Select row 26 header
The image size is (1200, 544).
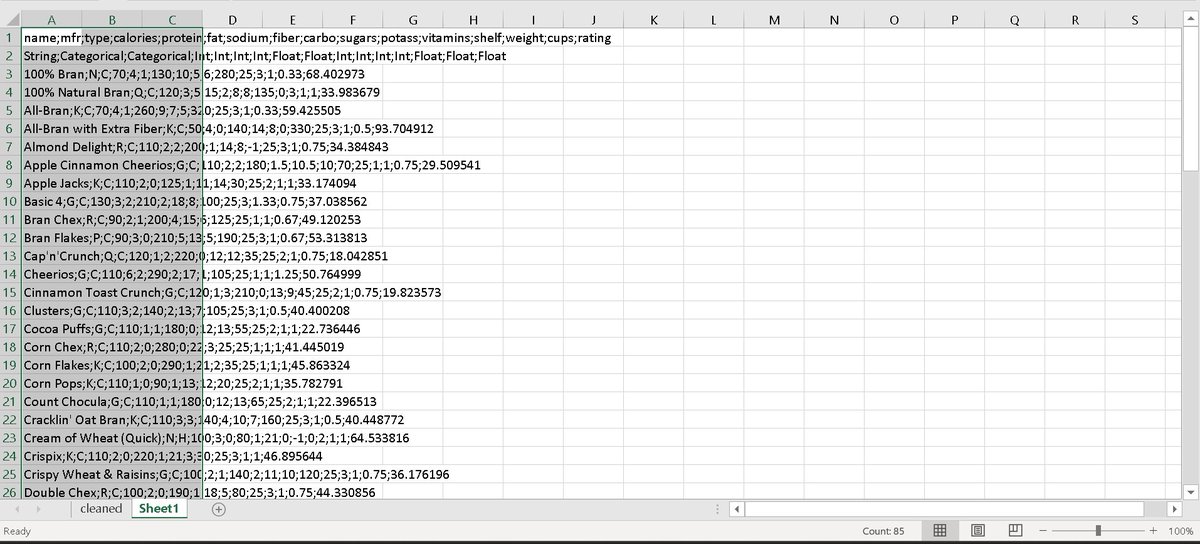pos(10,492)
